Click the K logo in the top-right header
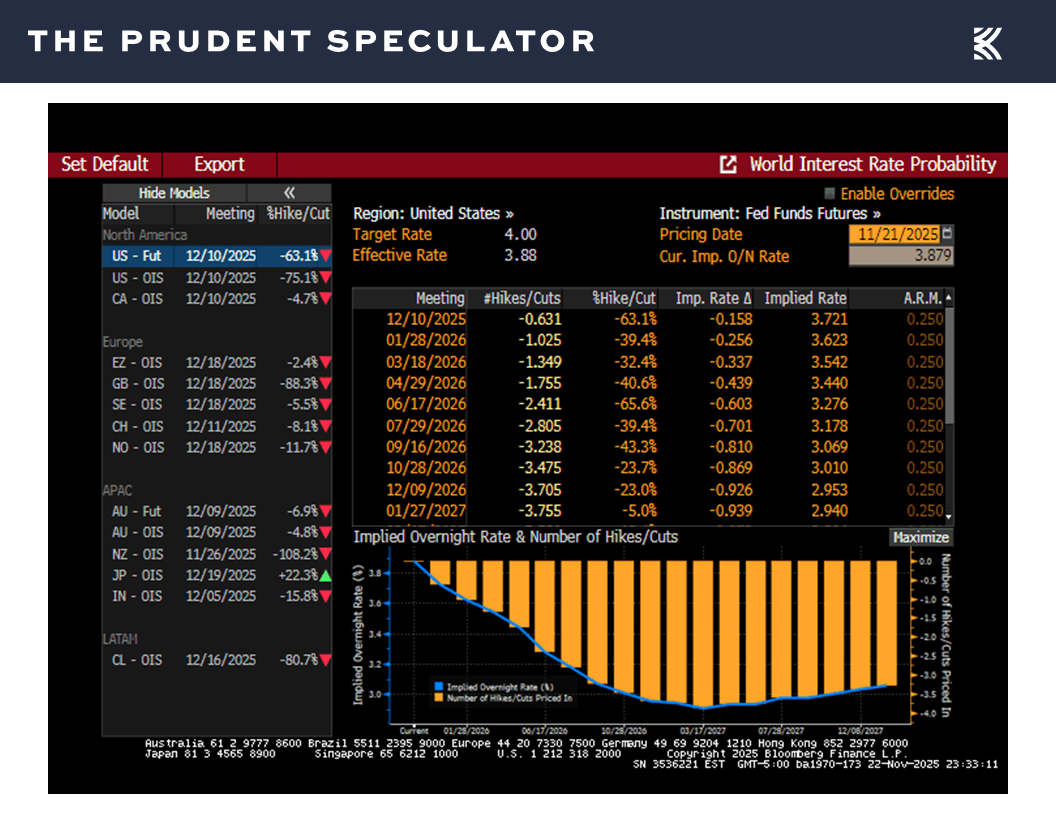 click(x=987, y=41)
